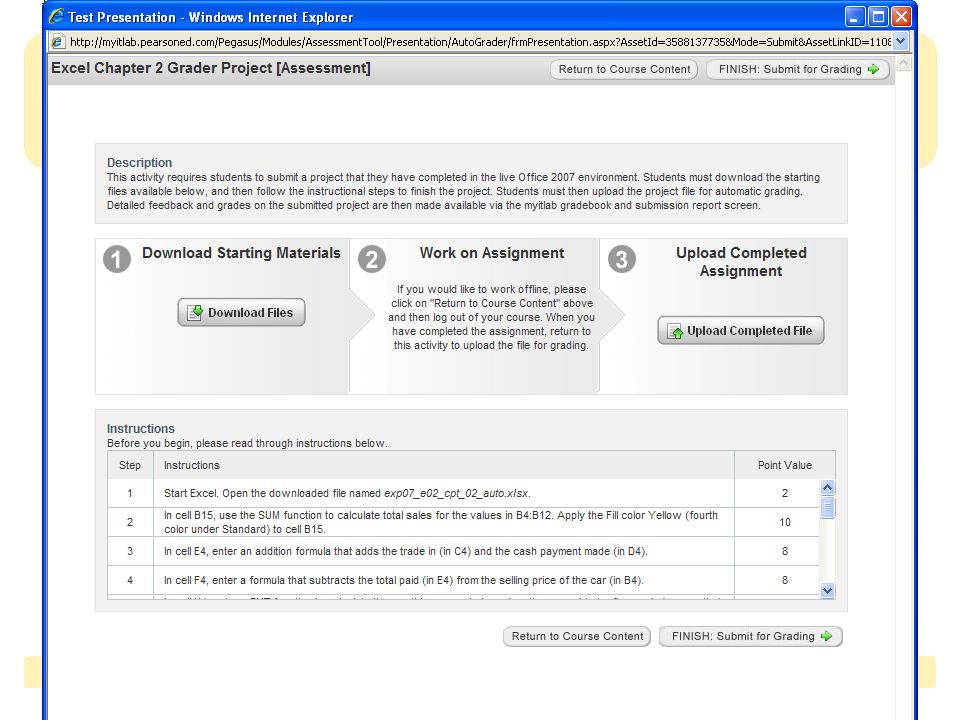Click 'Excel Chapter 2 Grader Project [Assessment]' heading

[x=211, y=68]
